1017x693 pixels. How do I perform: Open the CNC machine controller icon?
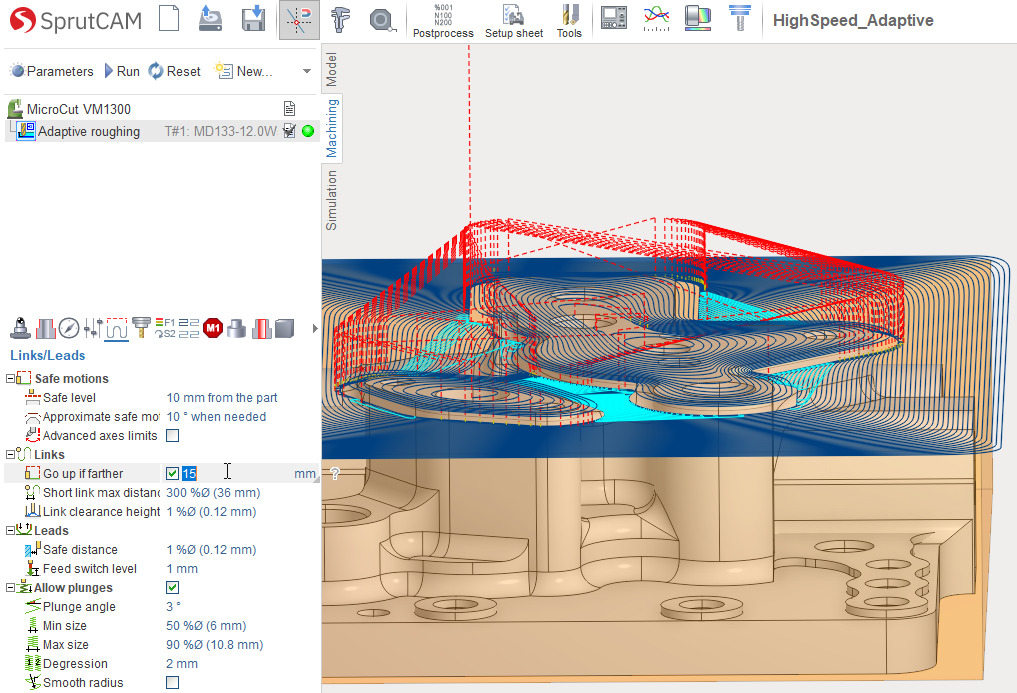[614, 18]
